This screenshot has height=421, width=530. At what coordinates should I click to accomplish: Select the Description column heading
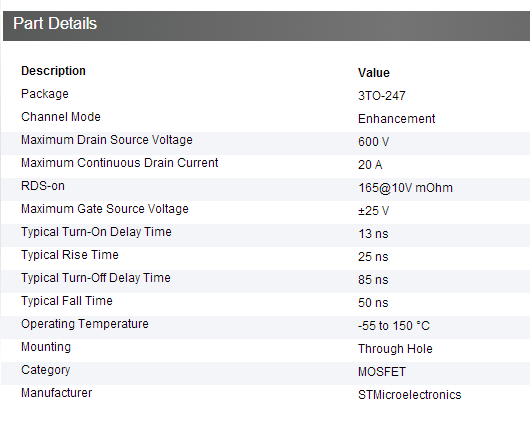tap(53, 71)
